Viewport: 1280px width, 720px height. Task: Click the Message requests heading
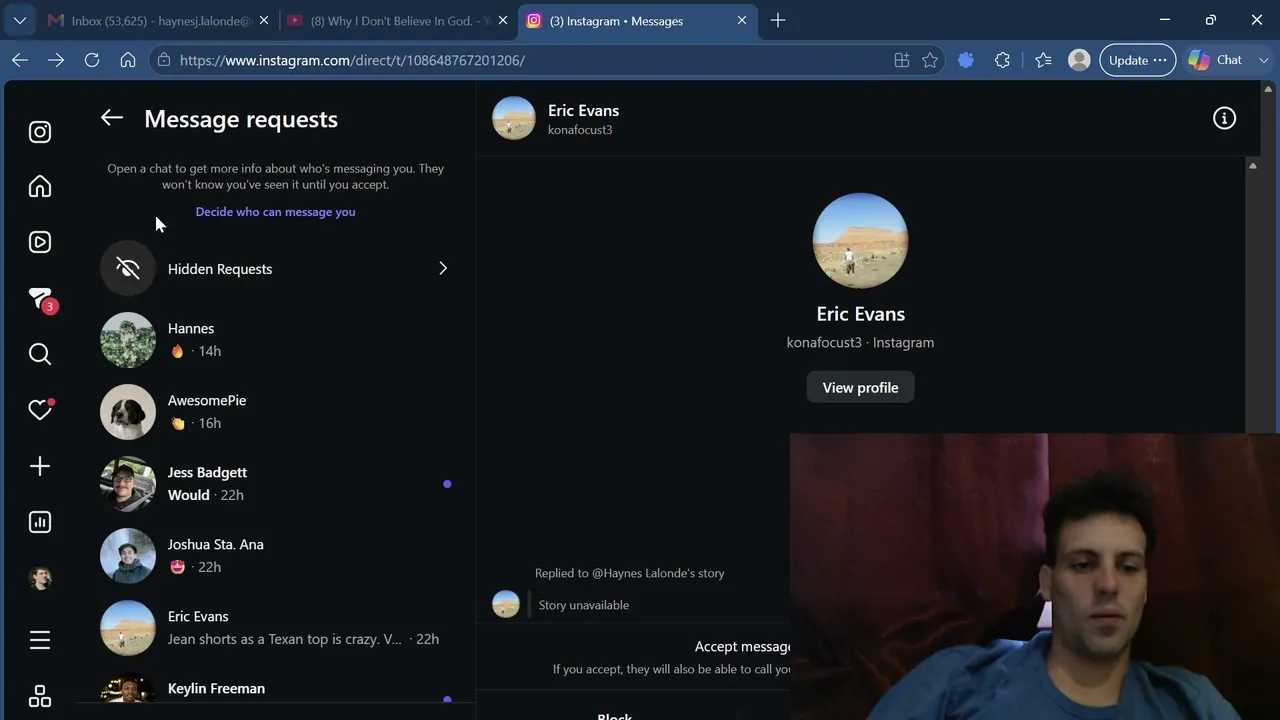pyautogui.click(x=241, y=119)
